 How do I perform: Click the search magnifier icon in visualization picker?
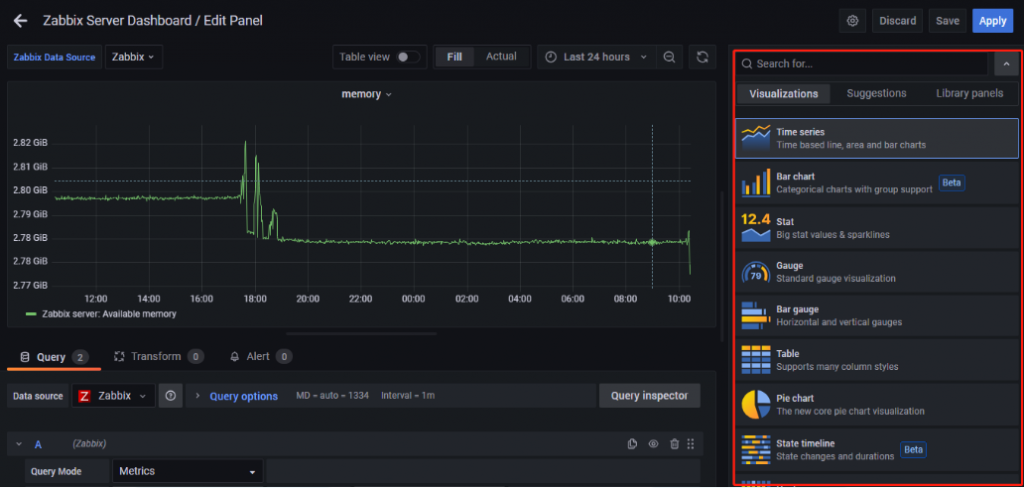coord(746,64)
